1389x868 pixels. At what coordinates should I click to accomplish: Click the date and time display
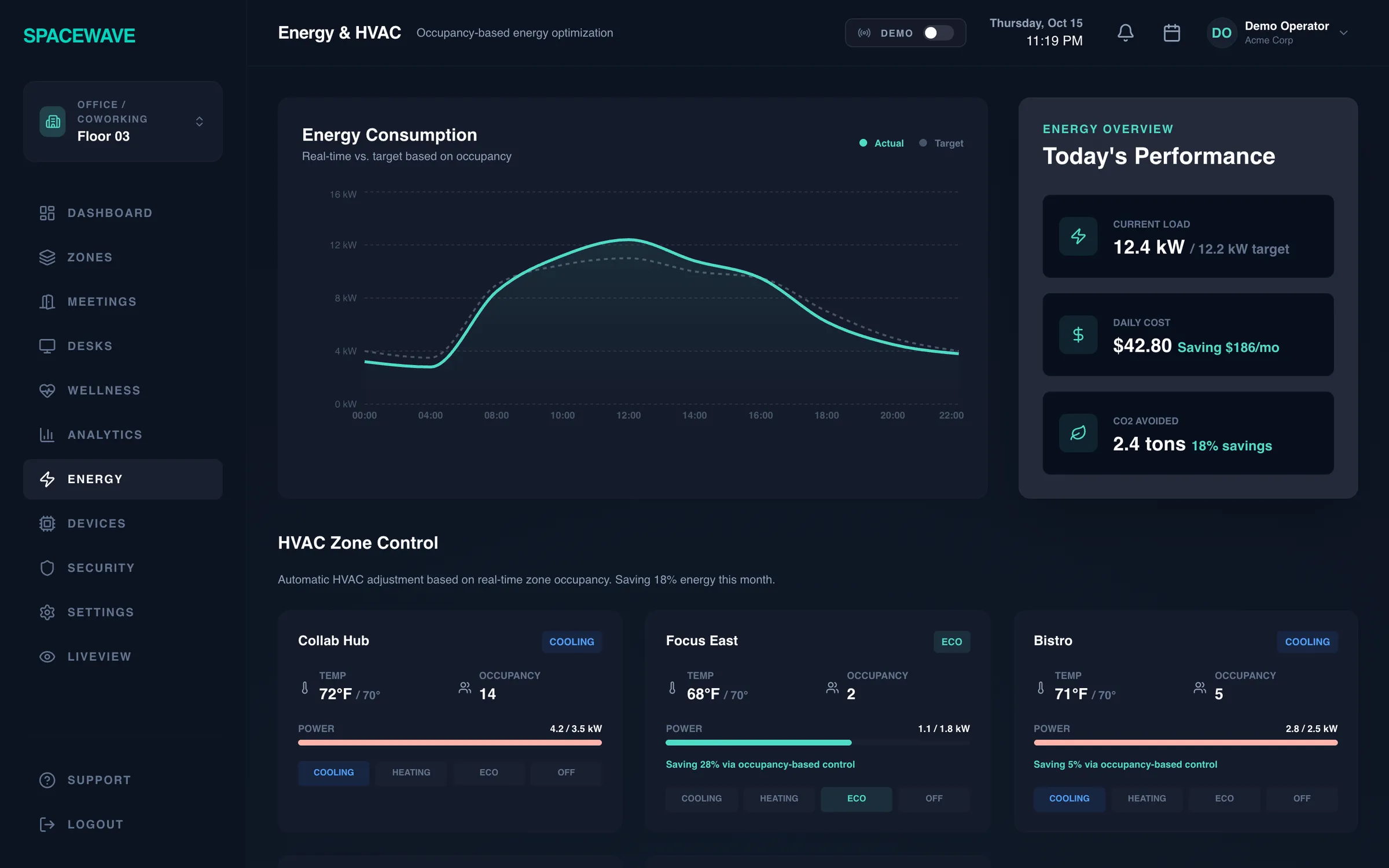click(1036, 32)
